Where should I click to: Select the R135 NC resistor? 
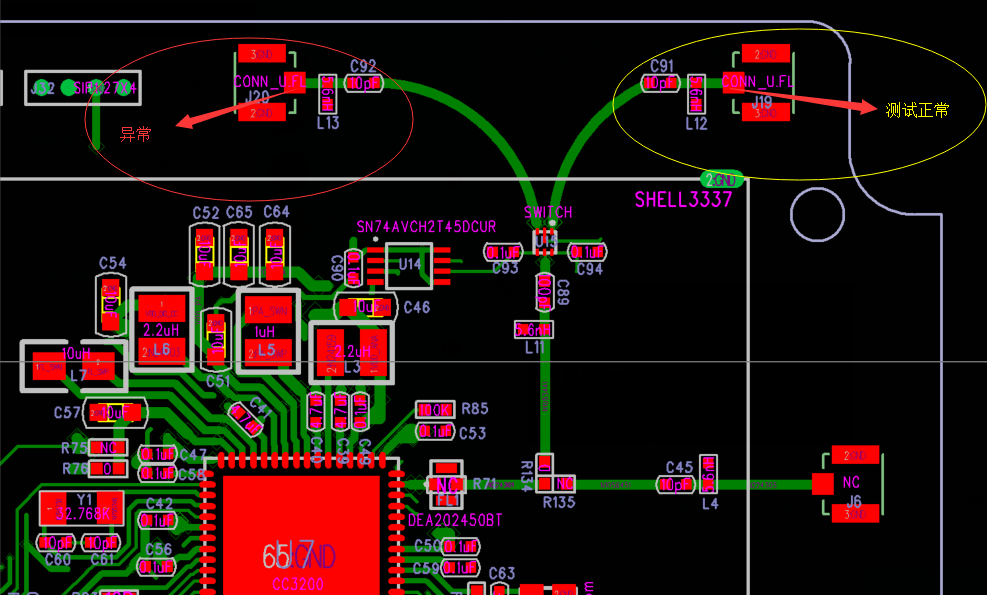click(556, 484)
